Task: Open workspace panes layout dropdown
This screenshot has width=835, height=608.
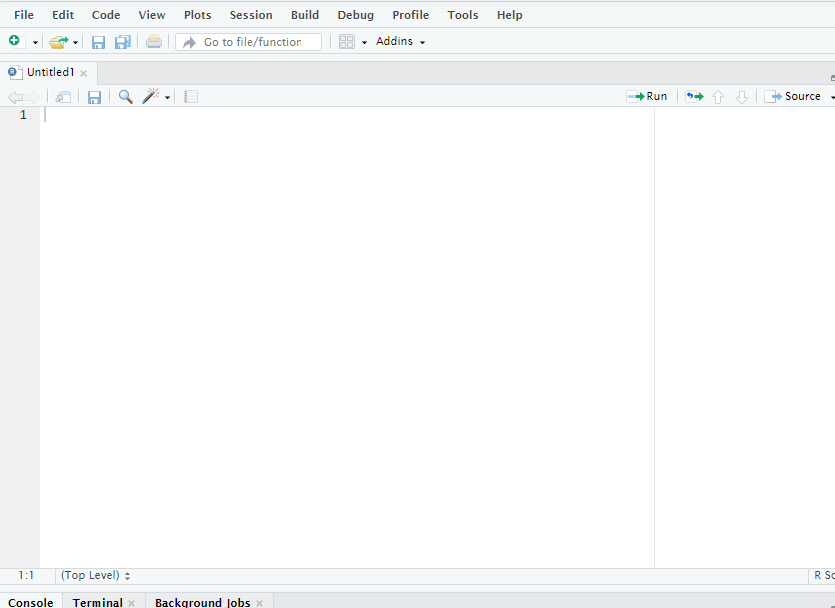Action: click(353, 42)
